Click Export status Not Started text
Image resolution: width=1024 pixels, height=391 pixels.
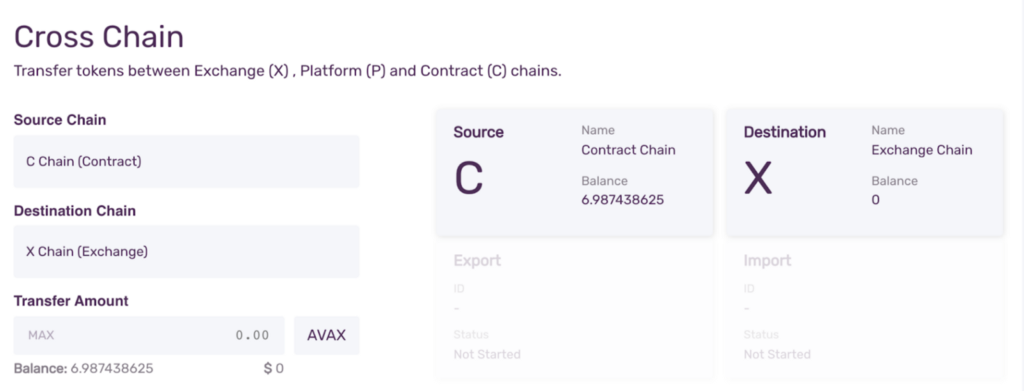[x=487, y=354]
